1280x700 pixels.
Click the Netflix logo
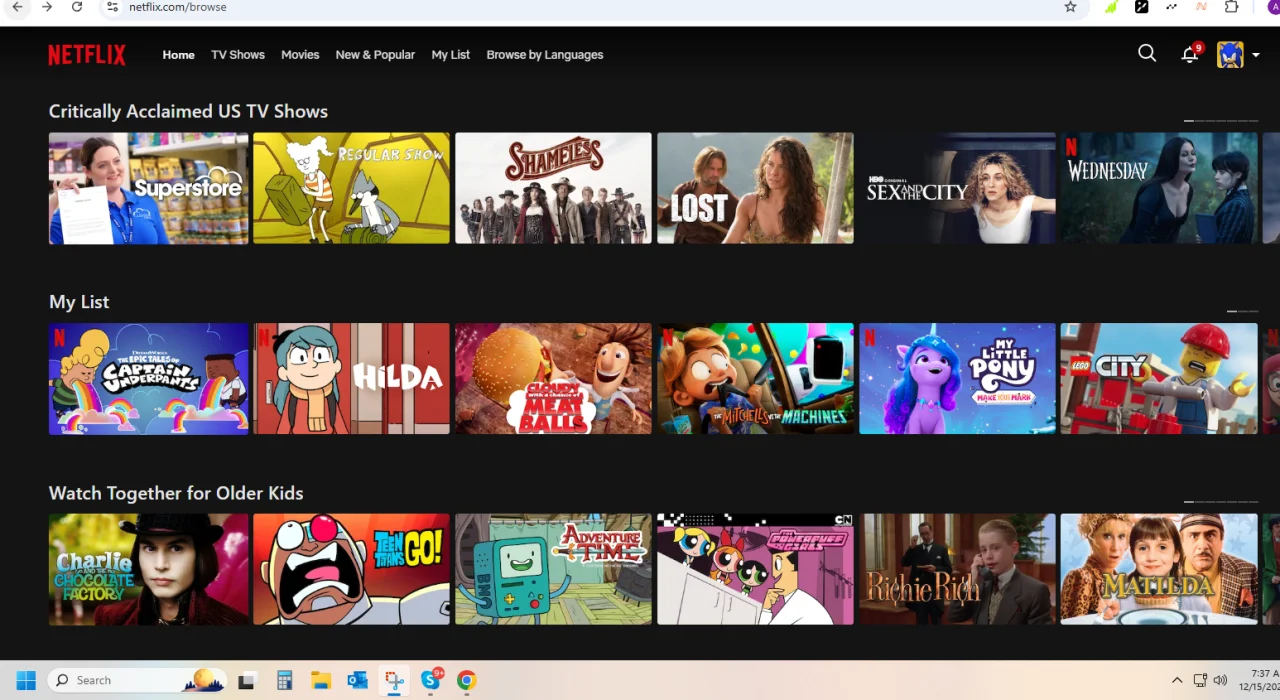[87, 55]
